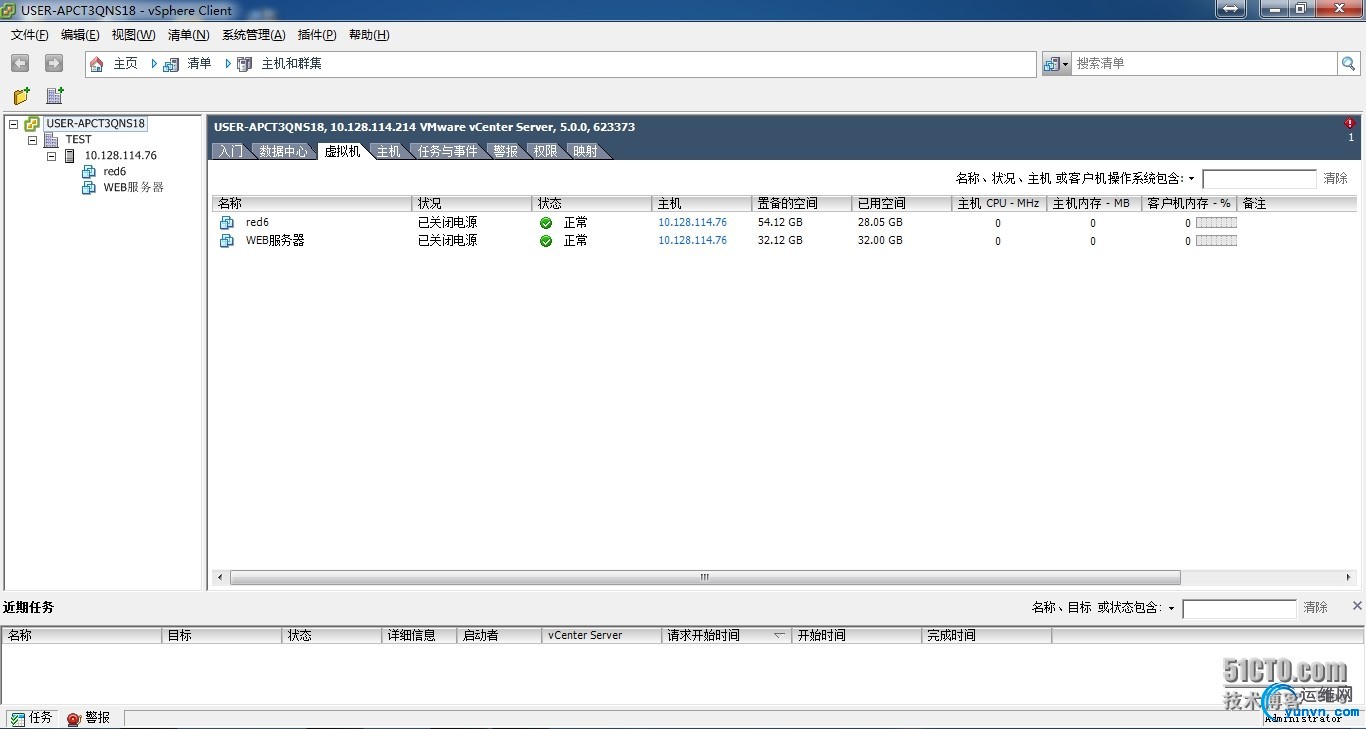Click the arrow after 主页 breadcrumb
The height and width of the screenshot is (729, 1366).
click(154, 64)
